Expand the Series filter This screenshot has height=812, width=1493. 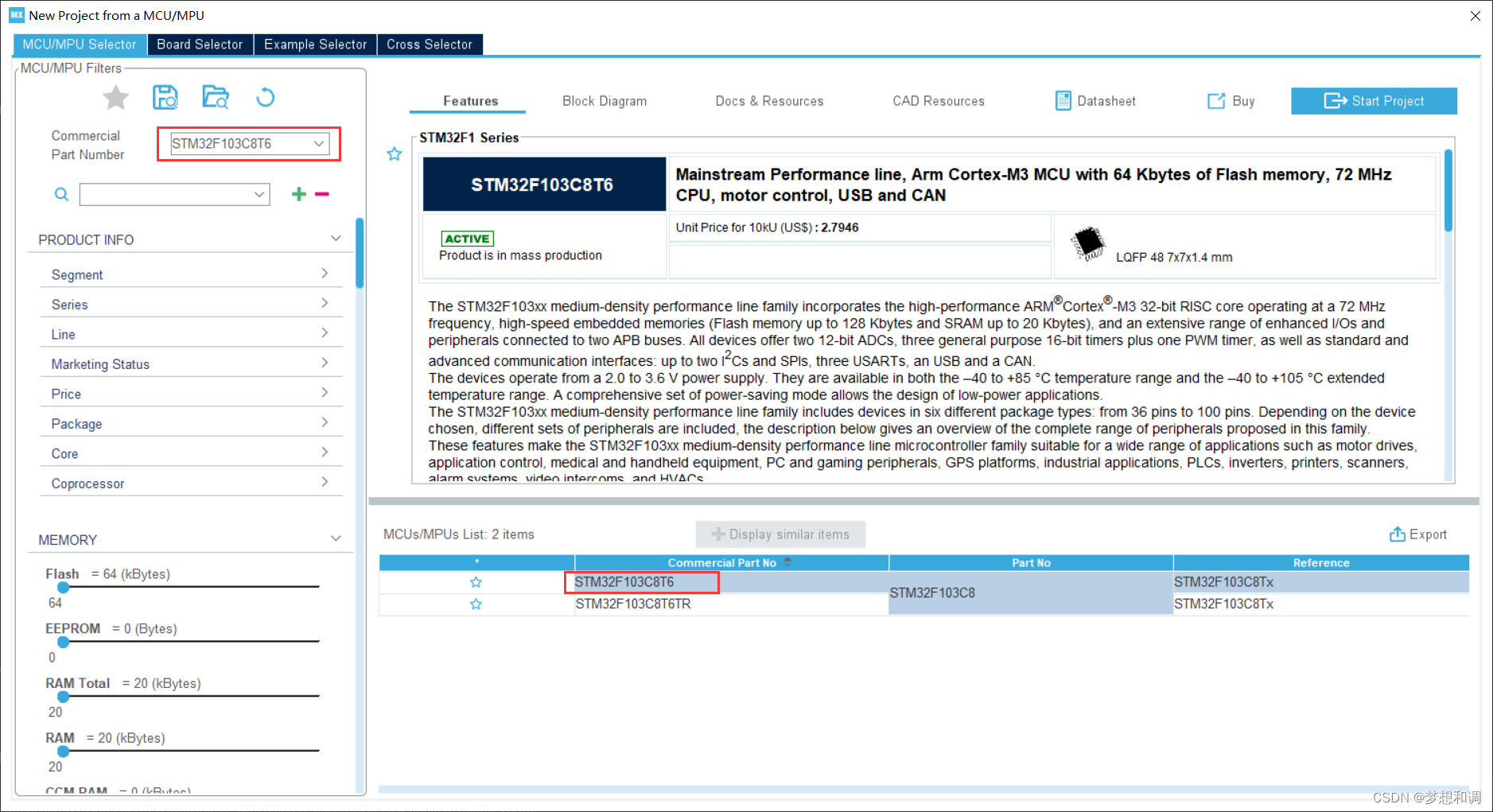click(325, 303)
